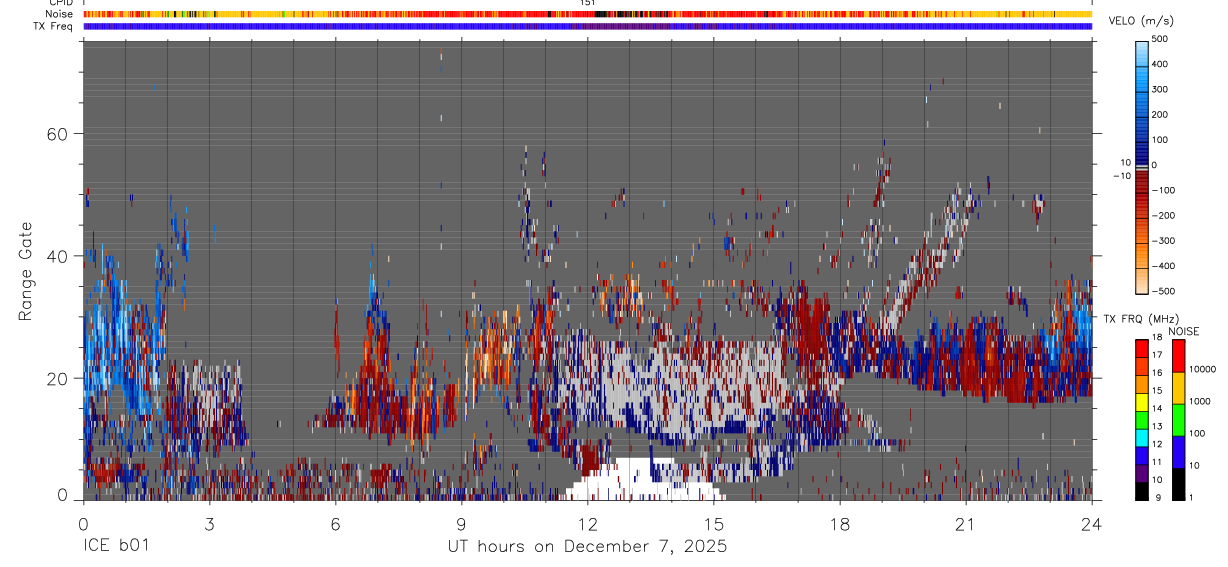Click the x-axis tick label "24"
Image resolution: width=1228 pixels, height=567 pixels.
click(x=1091, y=523)
